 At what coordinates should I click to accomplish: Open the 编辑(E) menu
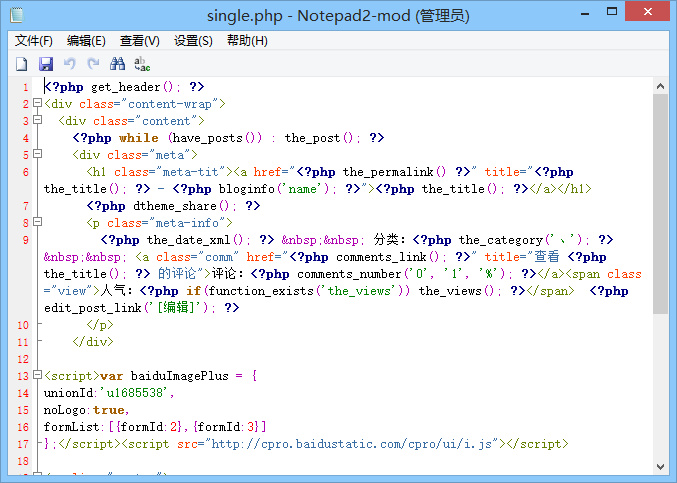tap(86, 41)
